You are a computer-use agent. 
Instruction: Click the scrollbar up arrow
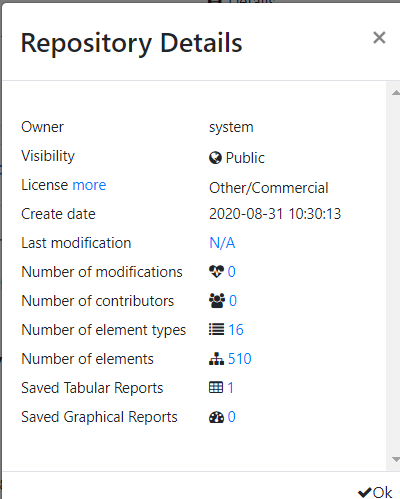coord(395,93)
